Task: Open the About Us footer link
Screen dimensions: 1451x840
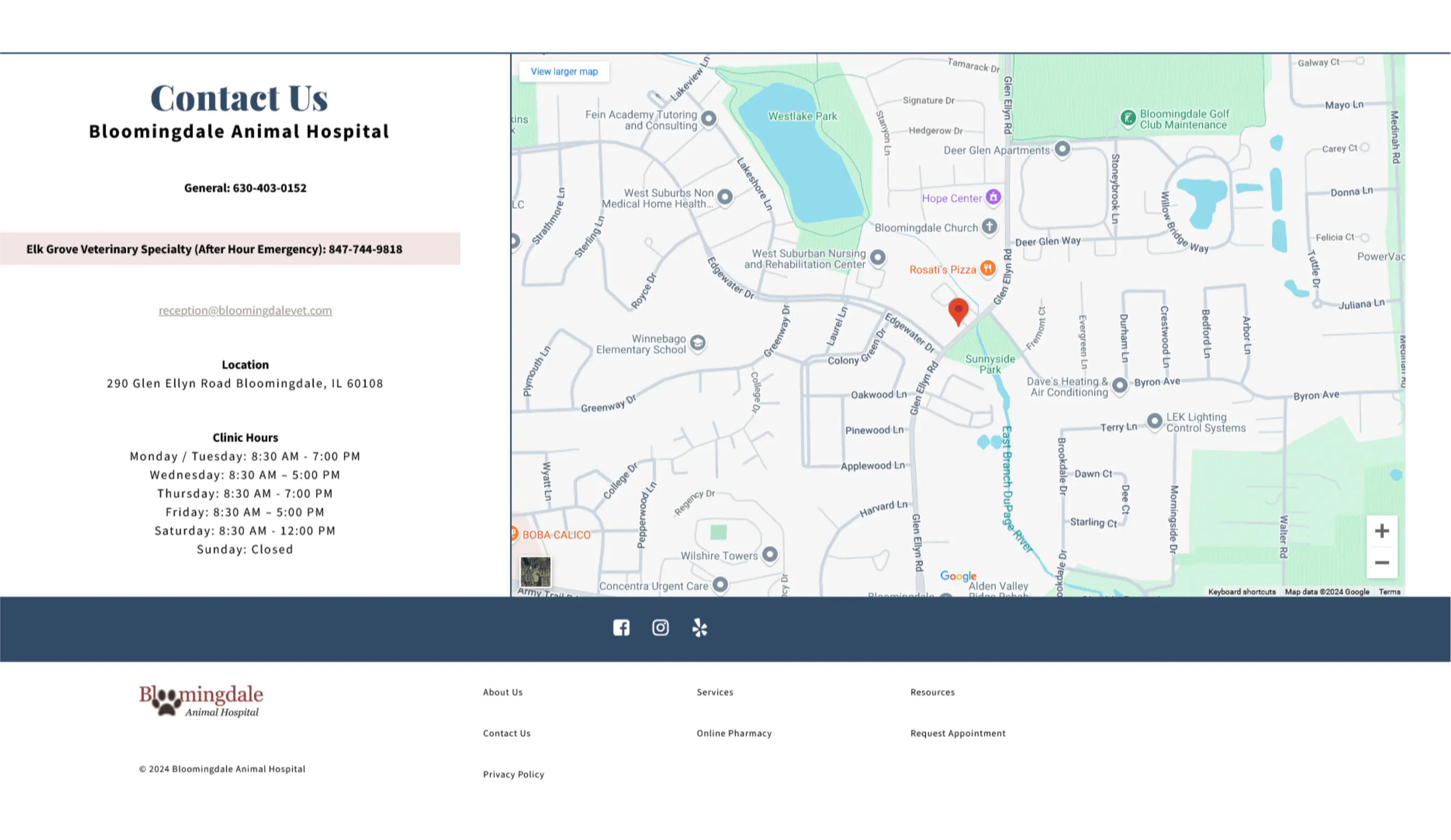Action: 503,691
